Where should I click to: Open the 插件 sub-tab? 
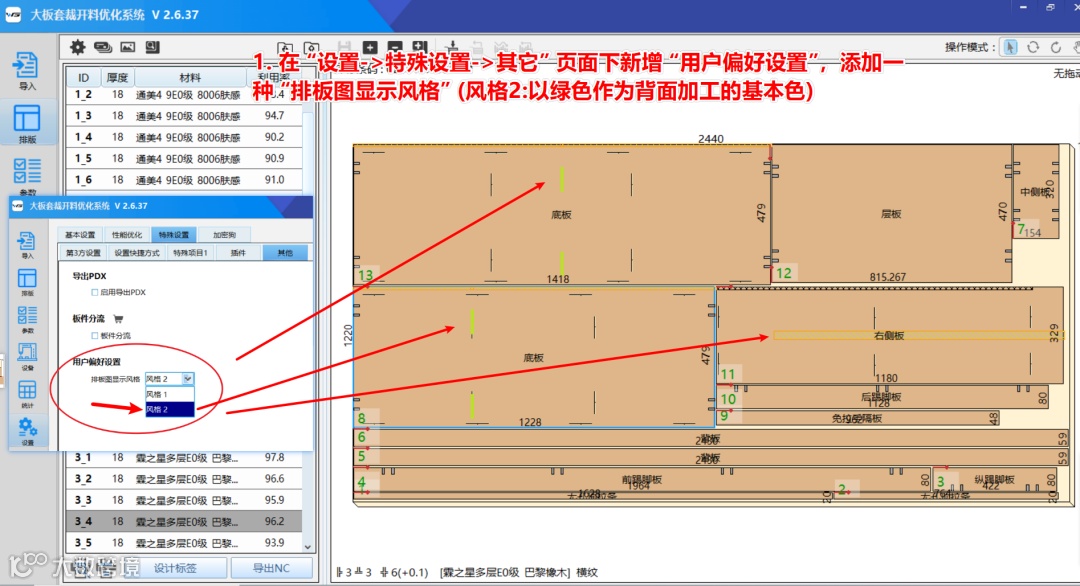pos(238,253)
